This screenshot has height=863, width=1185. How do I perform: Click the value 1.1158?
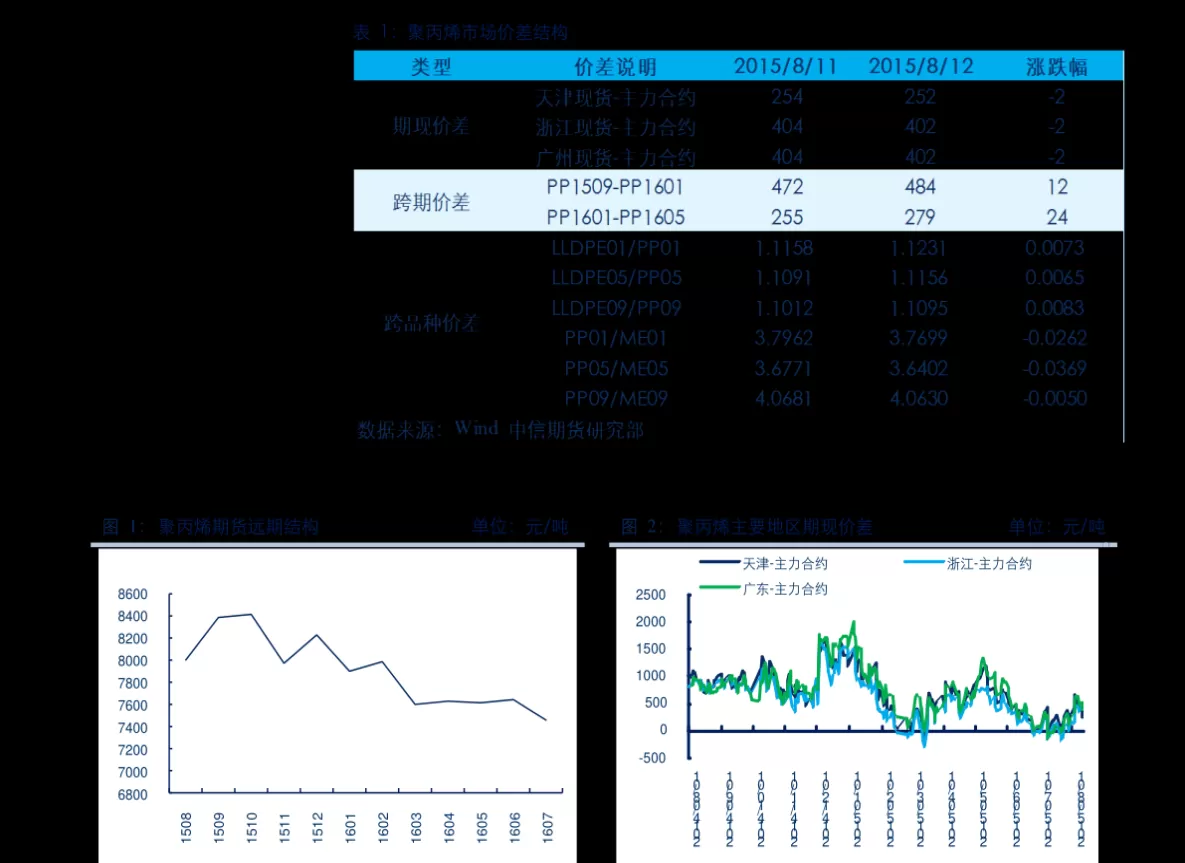pos(784,248)
